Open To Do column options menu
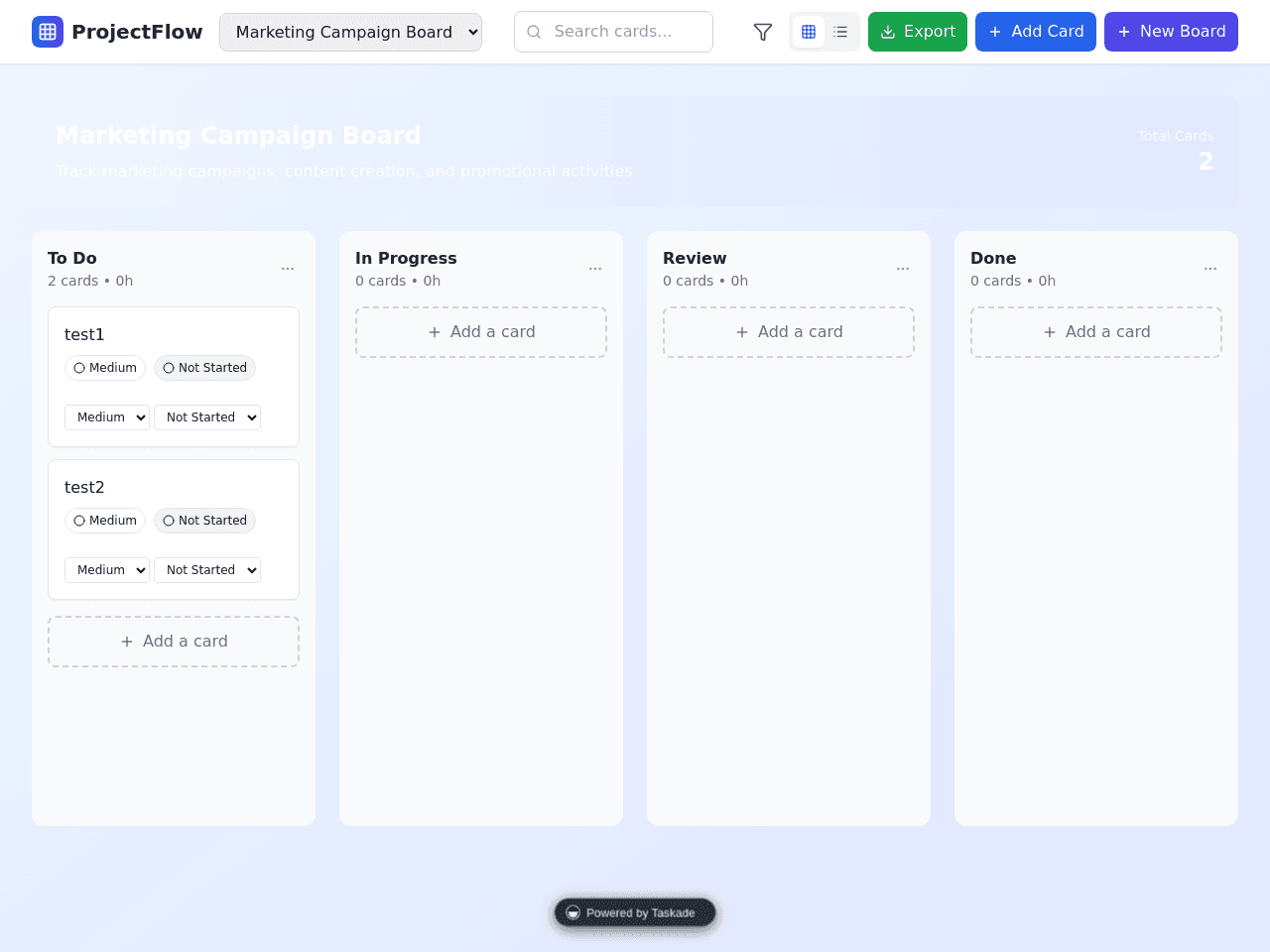Screen dimensions: 1270x952 288,269
